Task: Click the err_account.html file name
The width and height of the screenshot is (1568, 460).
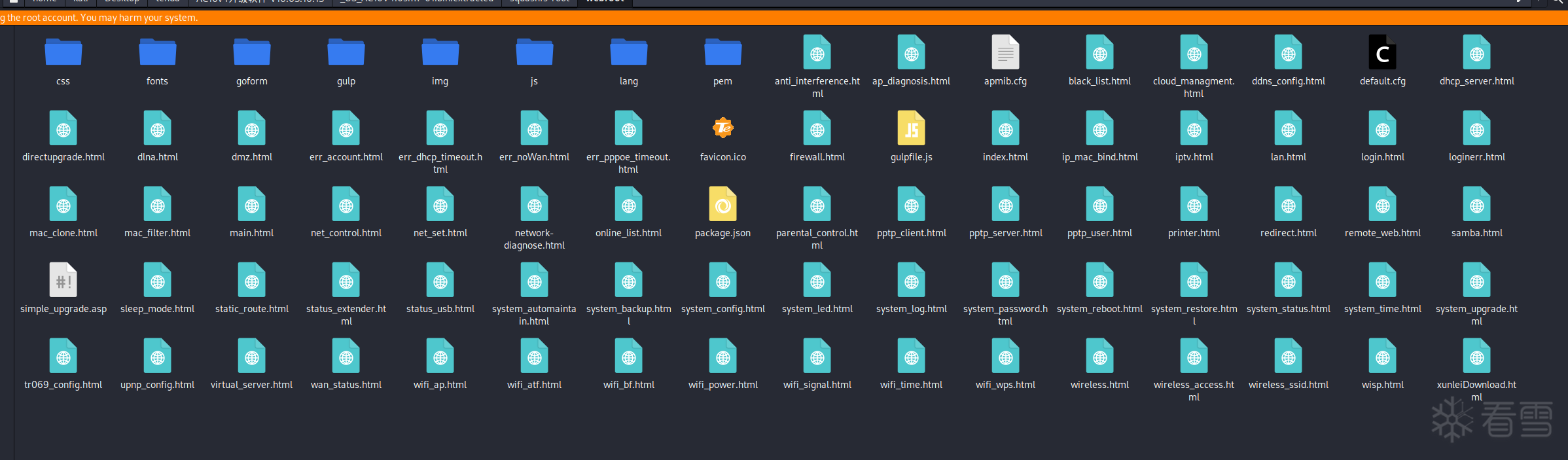Action: pyautogui.click(x=346, y=157)
